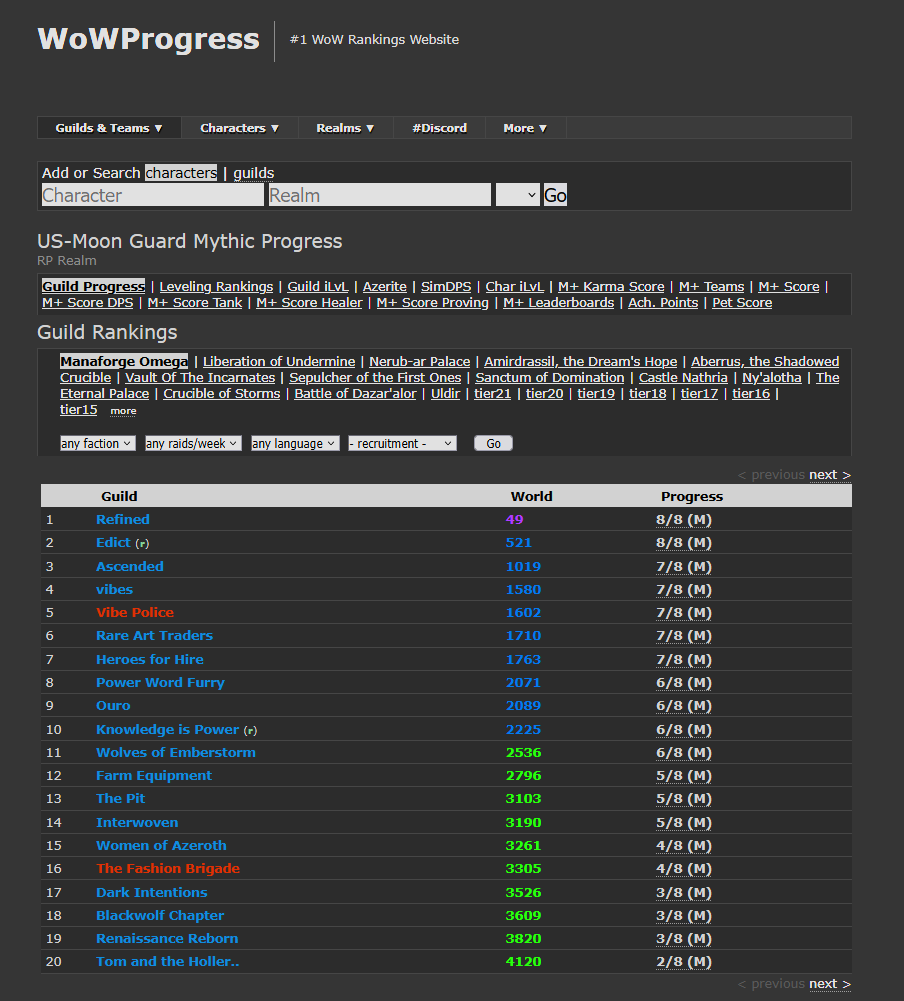Image resolution: width=904 pixels, height=1001 pixels.
Task: Select Sanctum of Domination tier
Action: coord(550,377)
